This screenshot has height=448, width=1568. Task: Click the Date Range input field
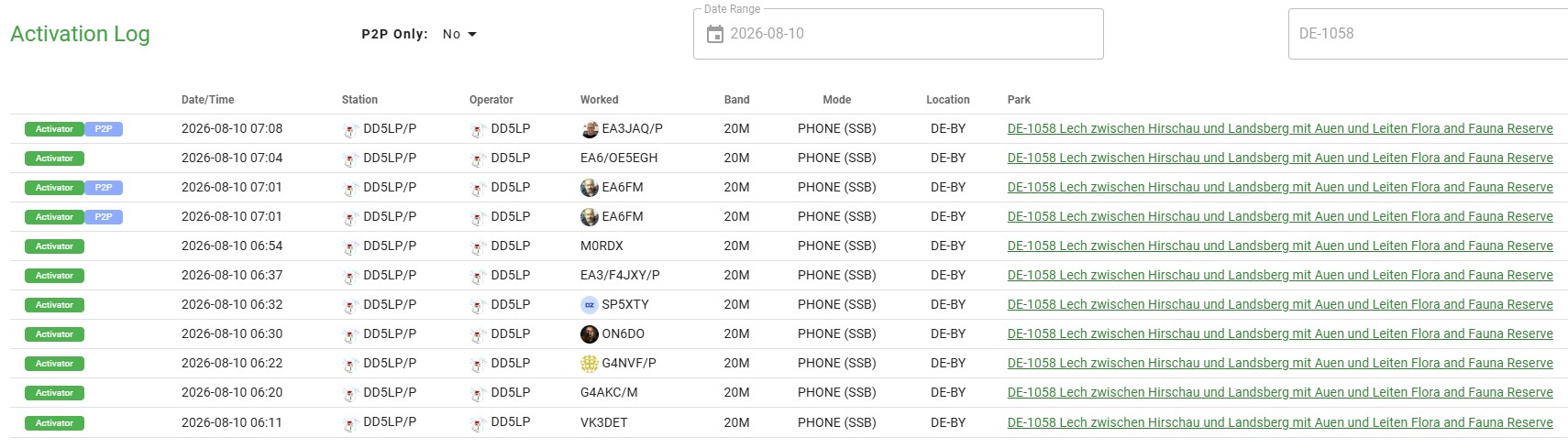click(898, 34)
